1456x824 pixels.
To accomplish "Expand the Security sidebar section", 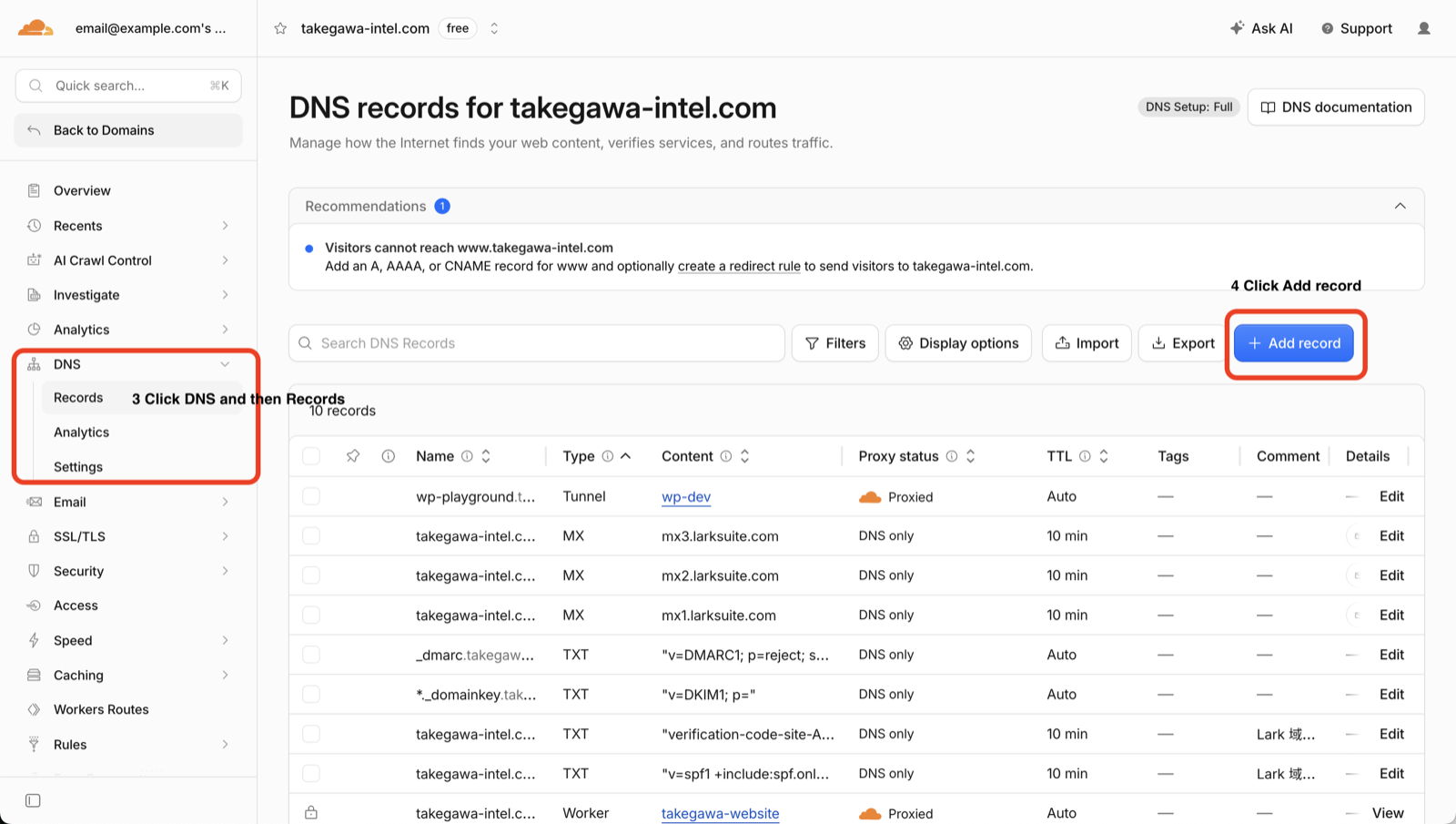I will tap(225, 571).
